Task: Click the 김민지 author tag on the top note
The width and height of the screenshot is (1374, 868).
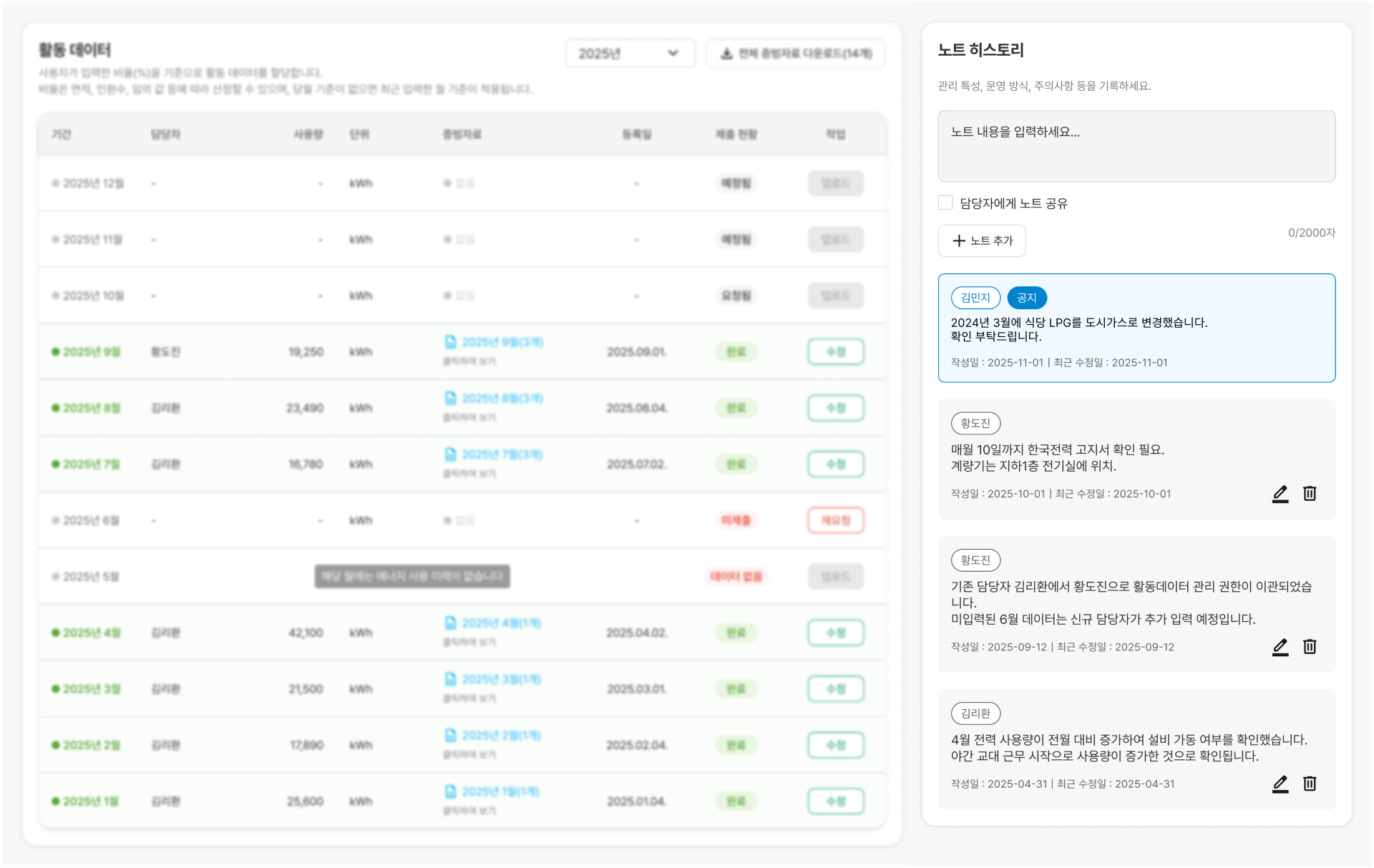Action: tap(975, 298)
